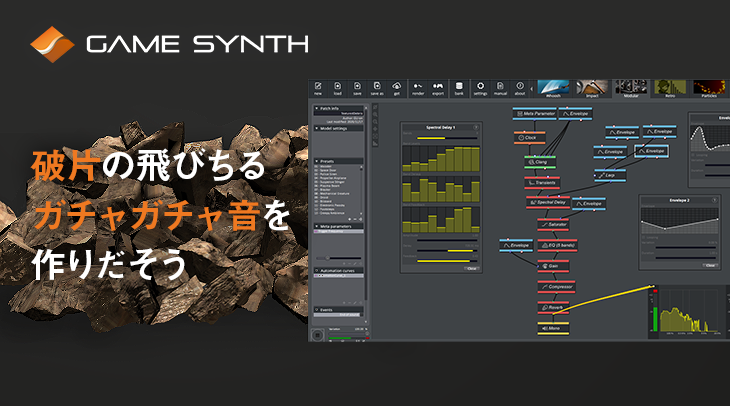The image size is (730, 406).
Task: Select the Clang node
Action: pos(540,162)
